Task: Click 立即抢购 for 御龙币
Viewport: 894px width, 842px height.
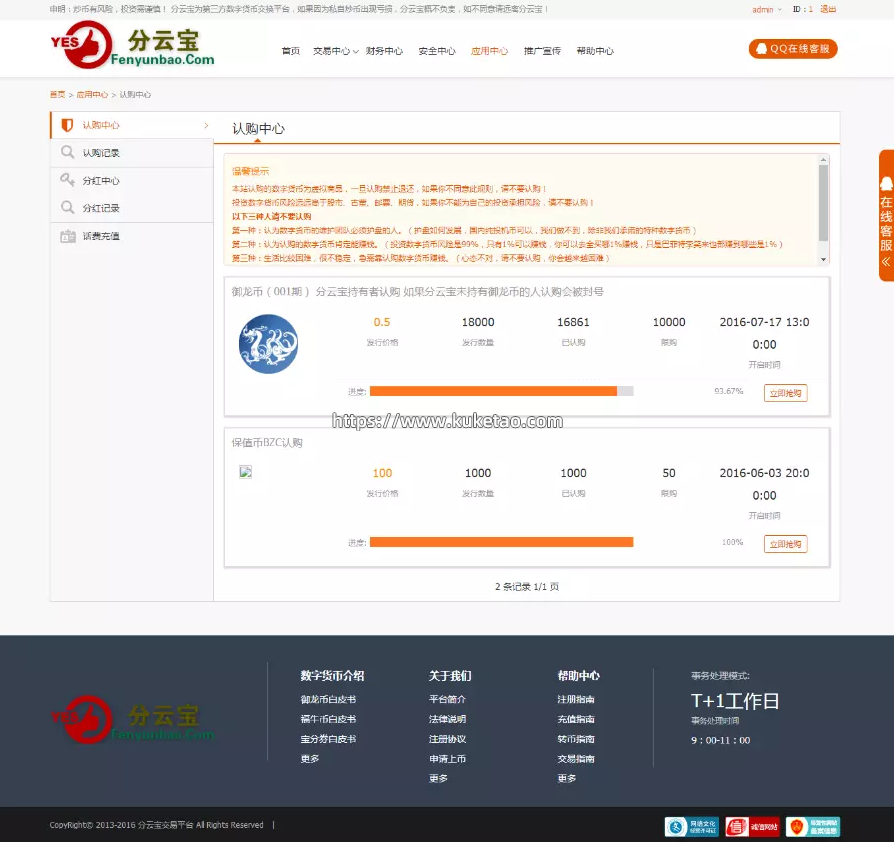Action: click(x=785, y=393)
